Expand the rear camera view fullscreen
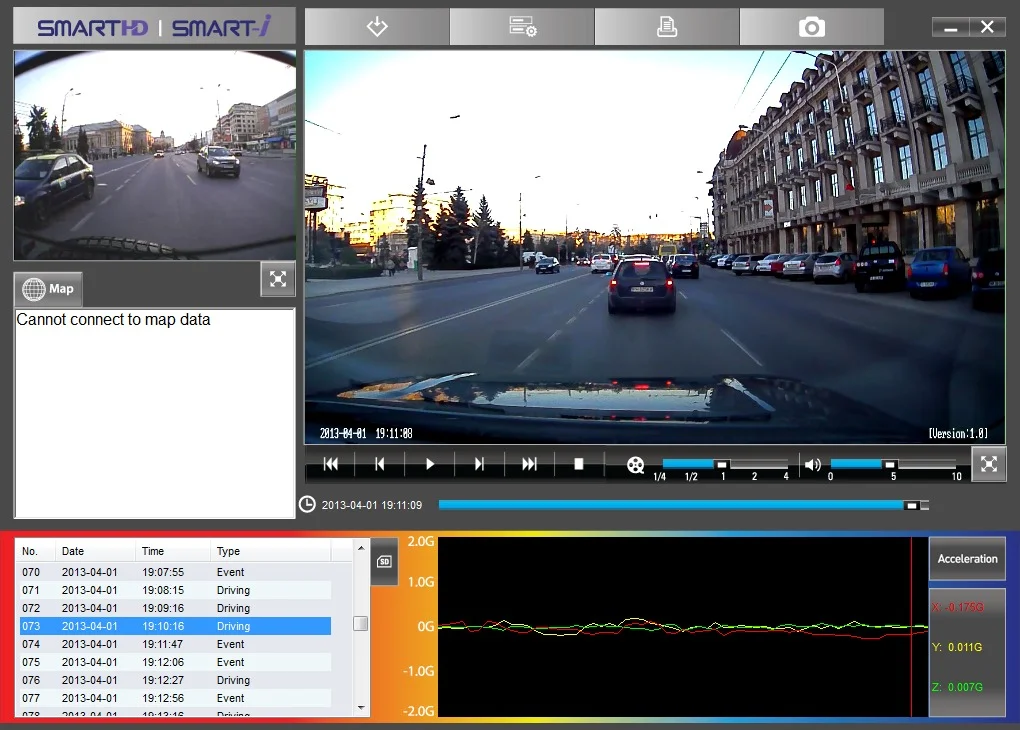 tap(278, 279)
